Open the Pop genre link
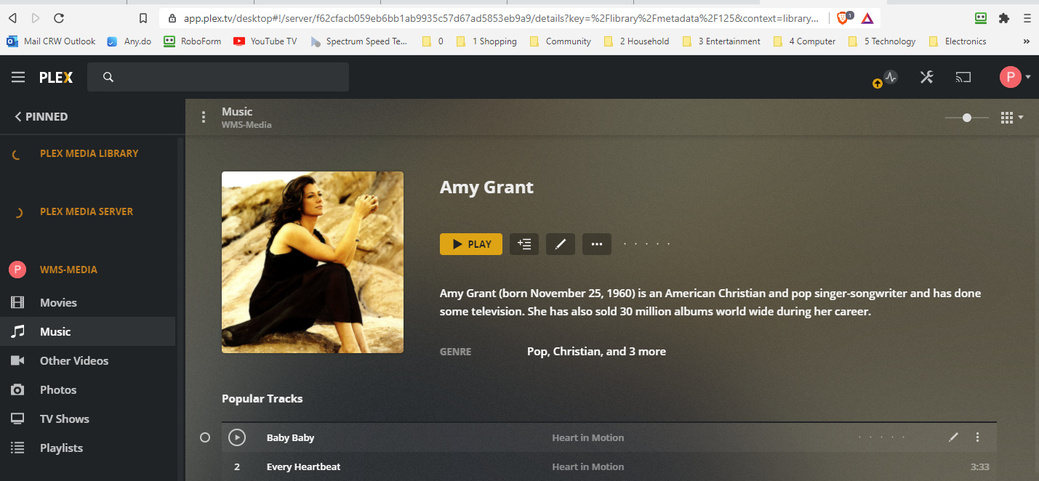This screenshot has width=1039, height=481. 537,352
